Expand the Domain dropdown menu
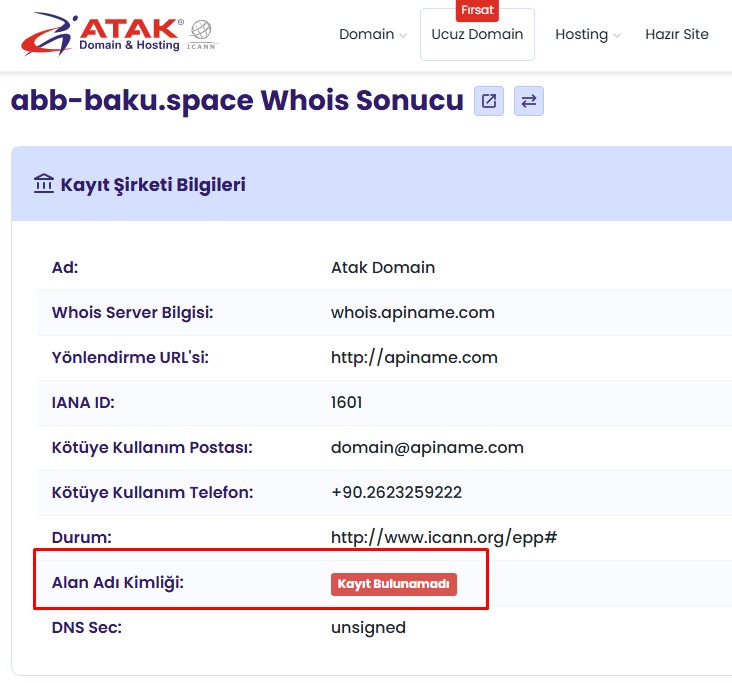732x683 pixels. click(x=372, y=34)
